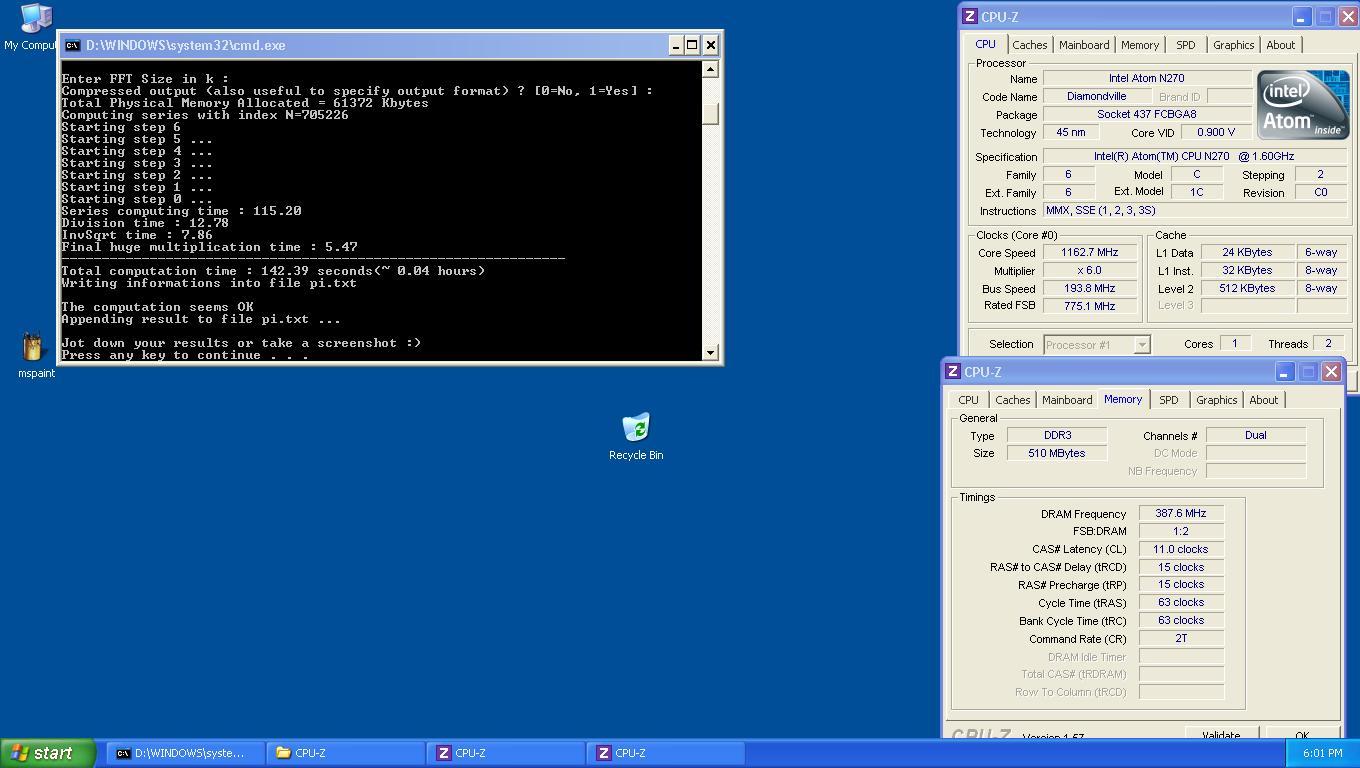The width and height of the screenshot is (1360, 768).
Task: Click the x 6.0 multiplier value
Action: click(x=1089, y=270)
